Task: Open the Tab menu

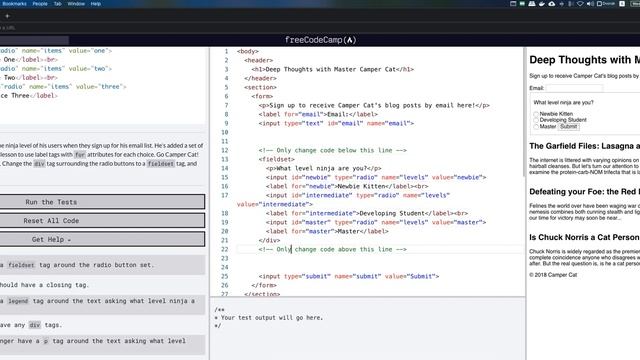Action: tap(58, 4)
